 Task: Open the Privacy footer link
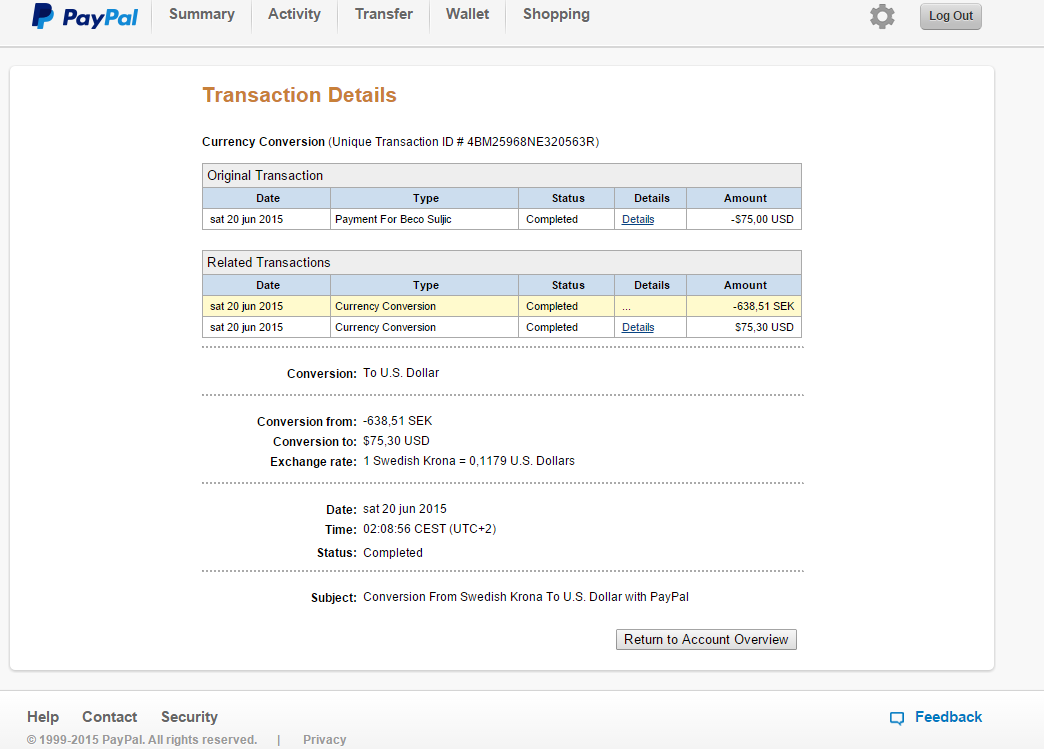pyautogui.click(x=324, y=740)
